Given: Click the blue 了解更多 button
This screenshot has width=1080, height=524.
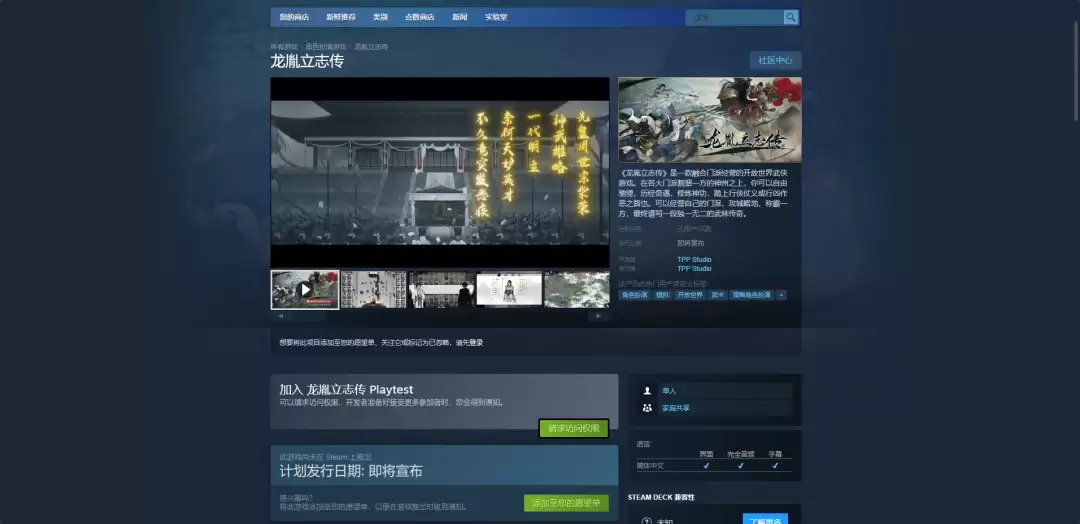Looking at the screenshot, I should point(765,520).
